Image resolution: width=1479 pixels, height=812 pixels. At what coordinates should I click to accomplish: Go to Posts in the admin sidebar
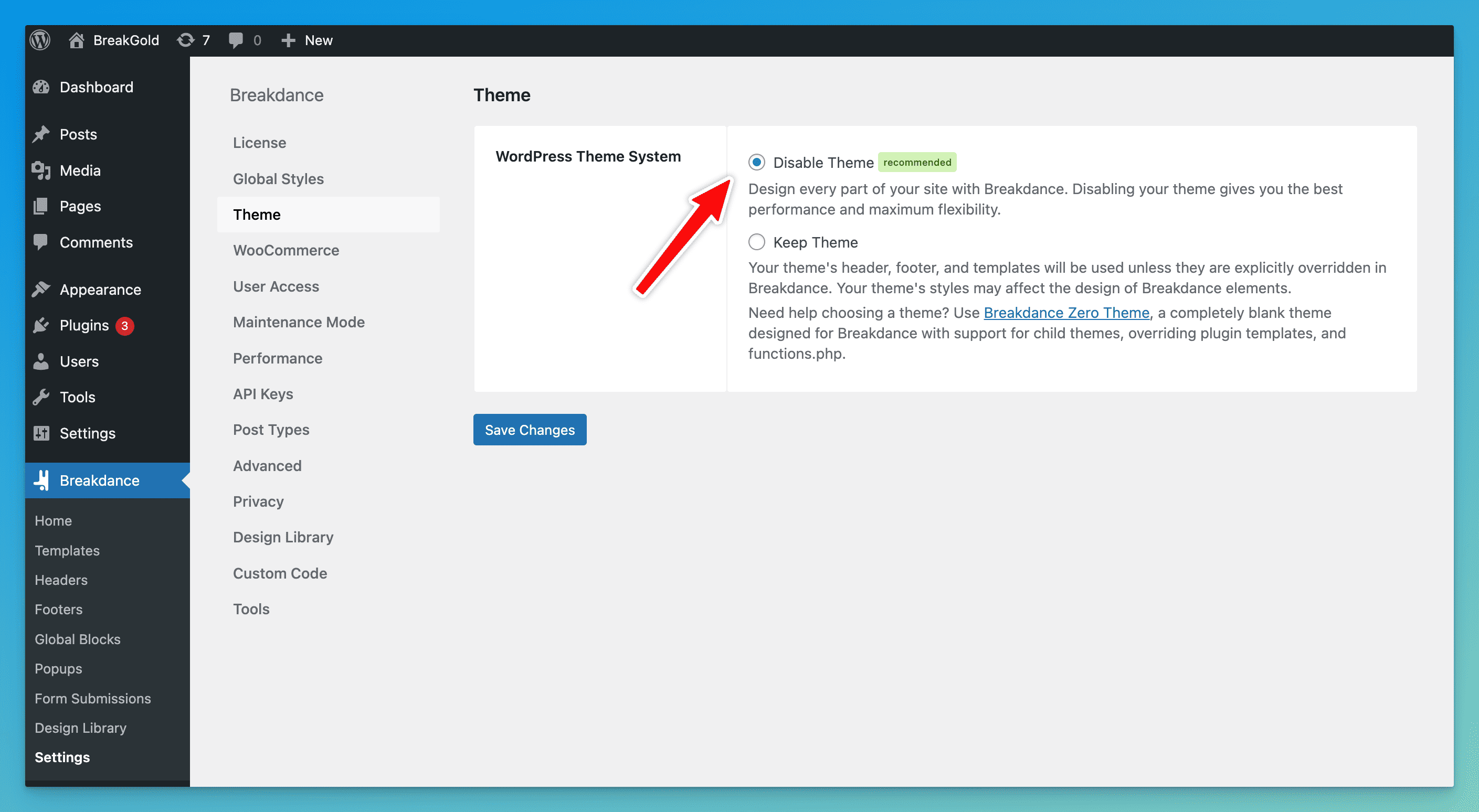coord(108,134)
